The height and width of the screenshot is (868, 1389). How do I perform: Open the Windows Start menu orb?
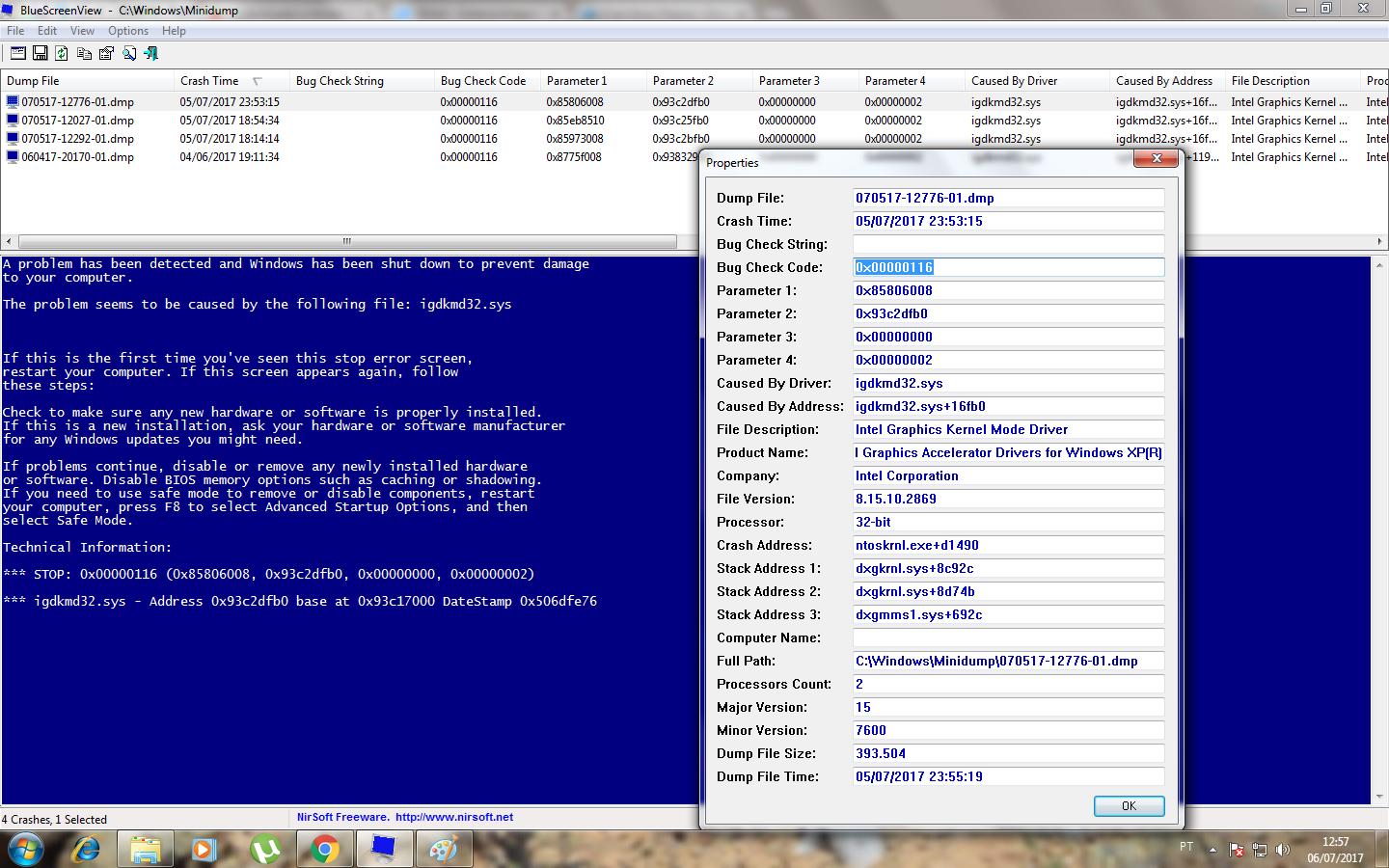26,850
